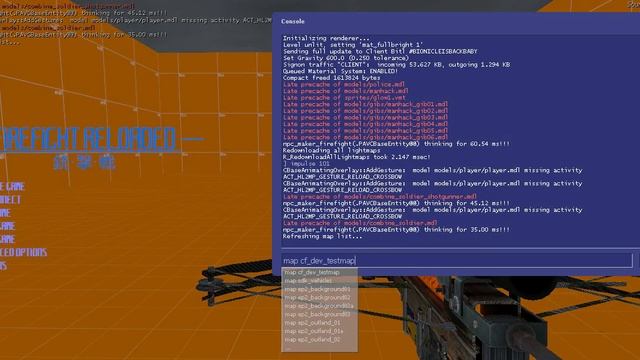640x360 pixels.
Task: Click 'Queued Material System: ENABLED!' line
Action: (340, 71)
